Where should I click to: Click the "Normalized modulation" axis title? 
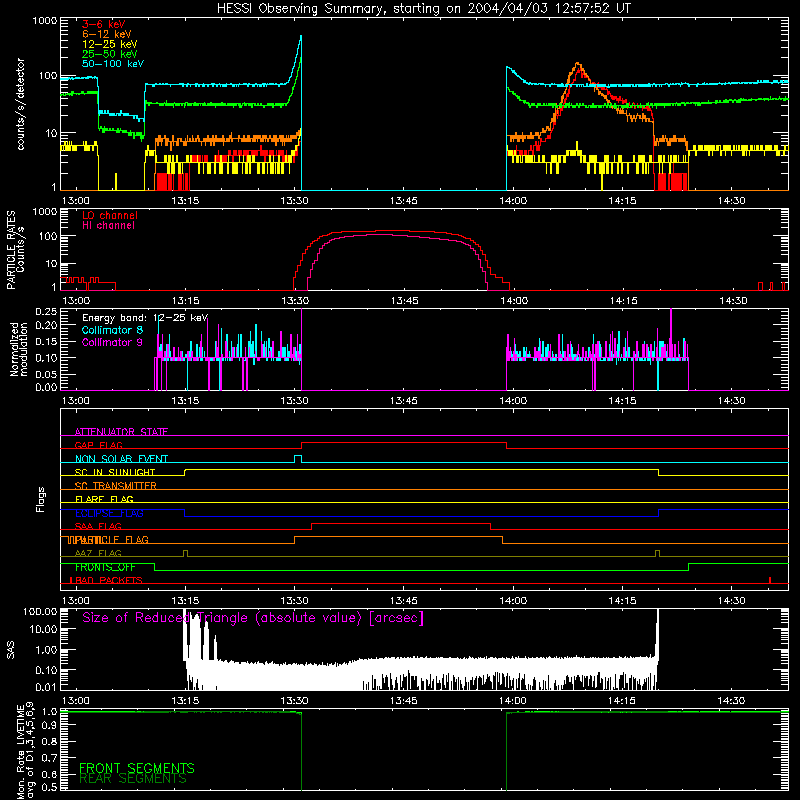click(x=19, y=349)
